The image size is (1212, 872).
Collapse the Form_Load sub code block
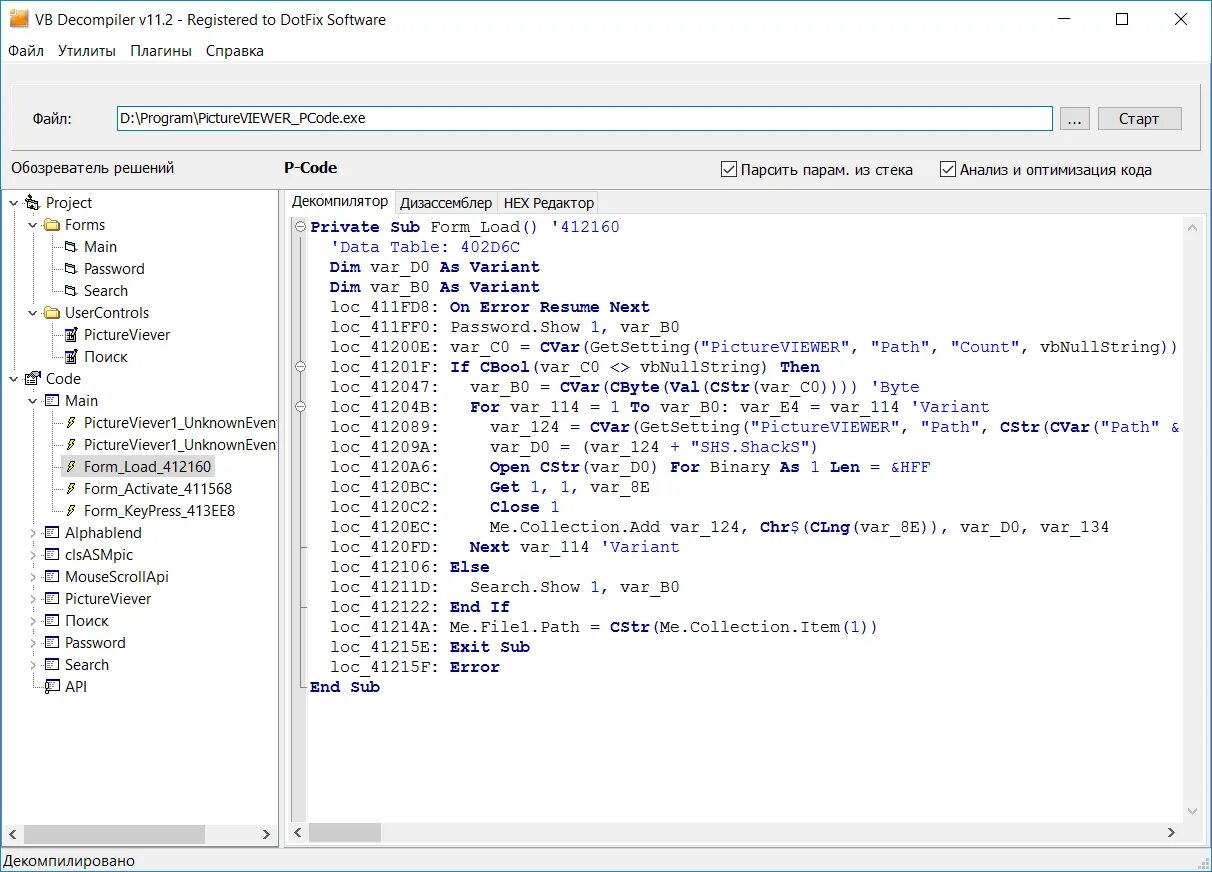pyautogui.click(x=300, y=227)
